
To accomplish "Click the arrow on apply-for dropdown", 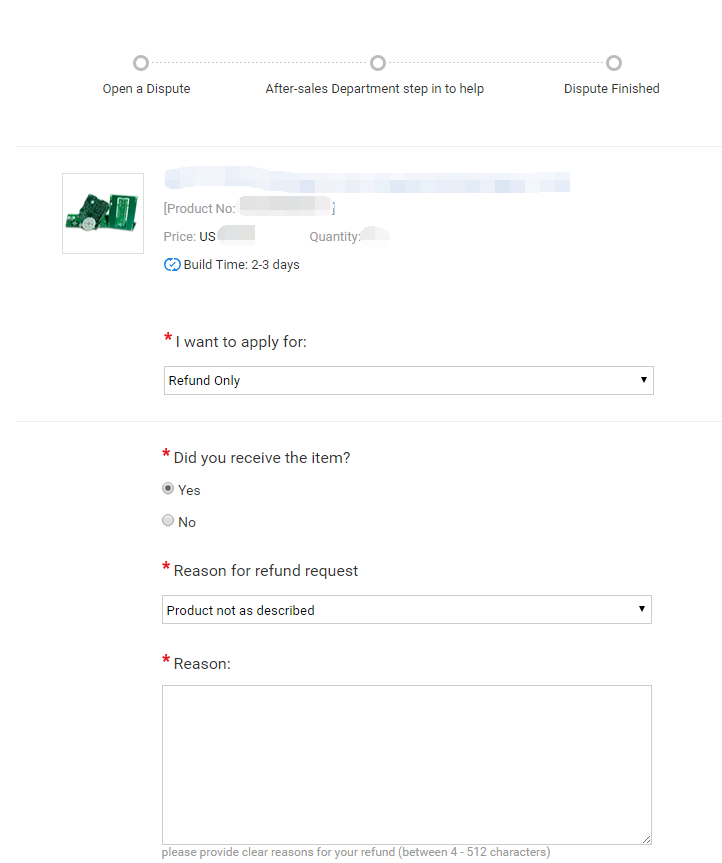I will 643,380.
